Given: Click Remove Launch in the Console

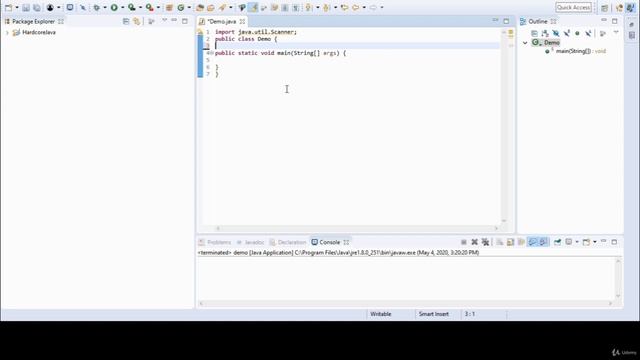Looking at the screenshot, I should tap(474, 242).
